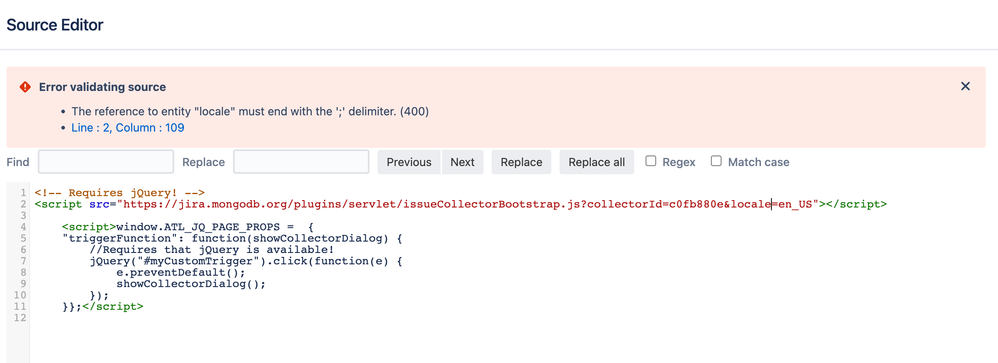998x363 pixels.
Task: Click the Requires jQuery comment on line 1
Action: tap(119, 192)
